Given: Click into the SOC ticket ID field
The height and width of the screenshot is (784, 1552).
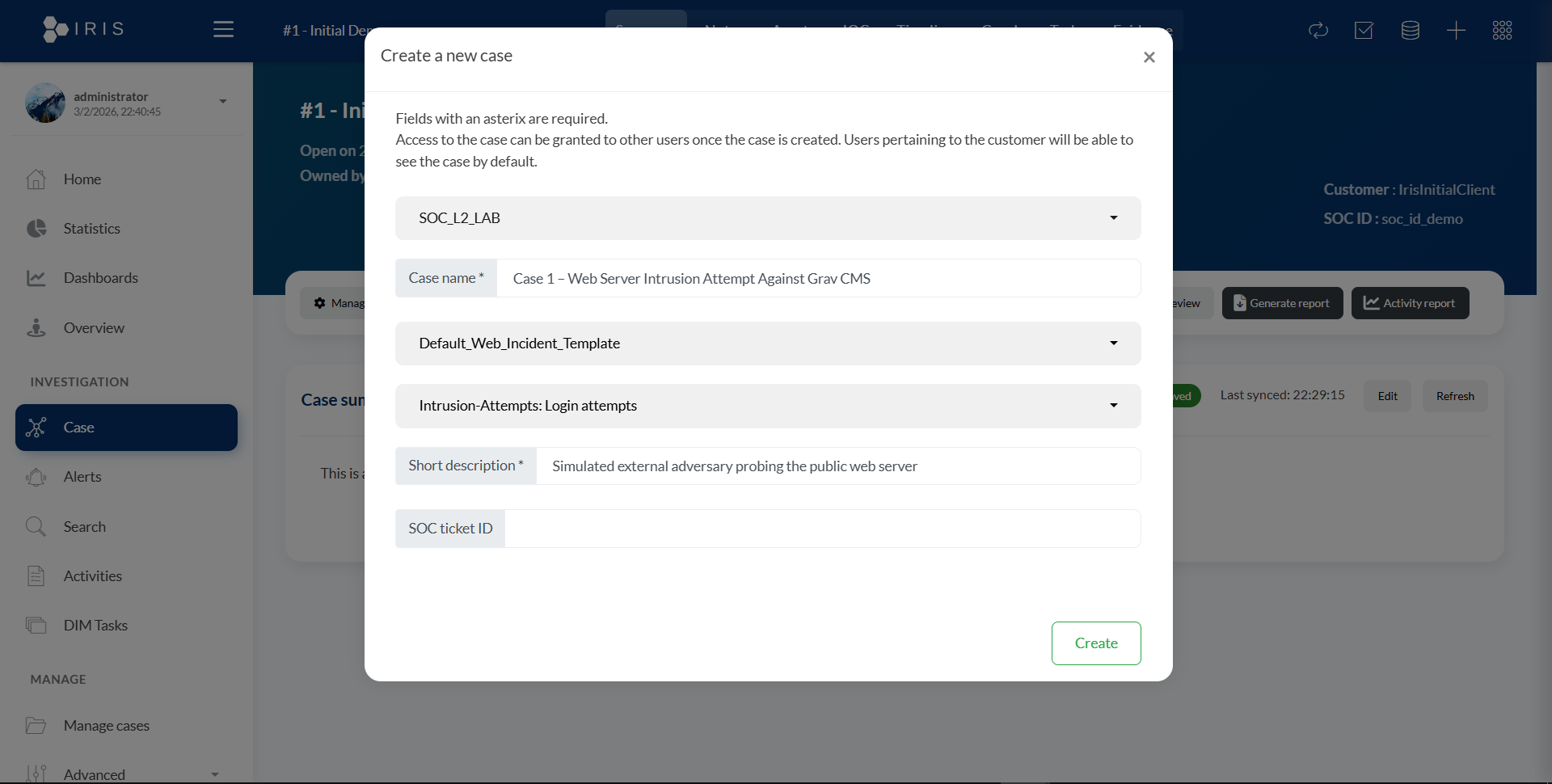Looking at the screenshot, I should (821, 529).
